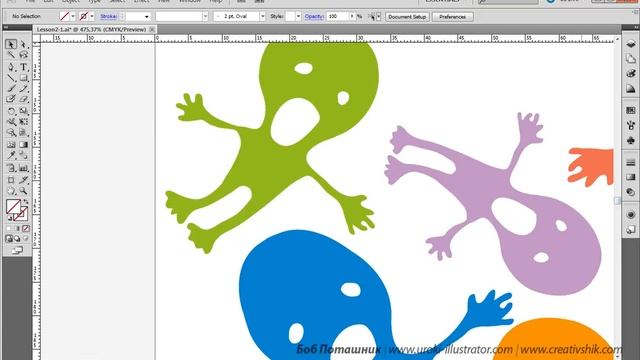The height and width of the screenshot is (360, 640).
Task: Switch to Draw Inside mode
Action: [26, 239]
